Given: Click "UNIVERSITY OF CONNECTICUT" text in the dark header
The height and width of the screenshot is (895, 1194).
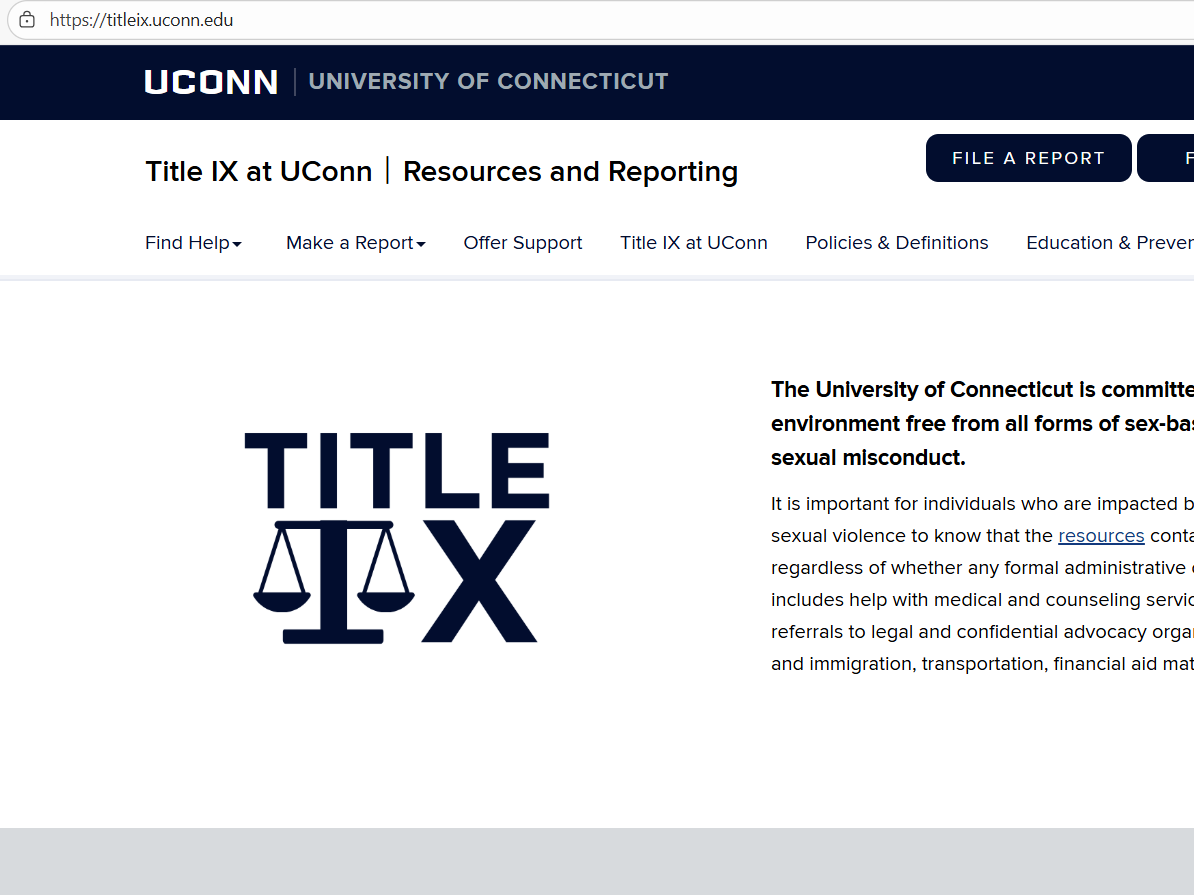Looking at the screenshot, I should coord(489,81).
